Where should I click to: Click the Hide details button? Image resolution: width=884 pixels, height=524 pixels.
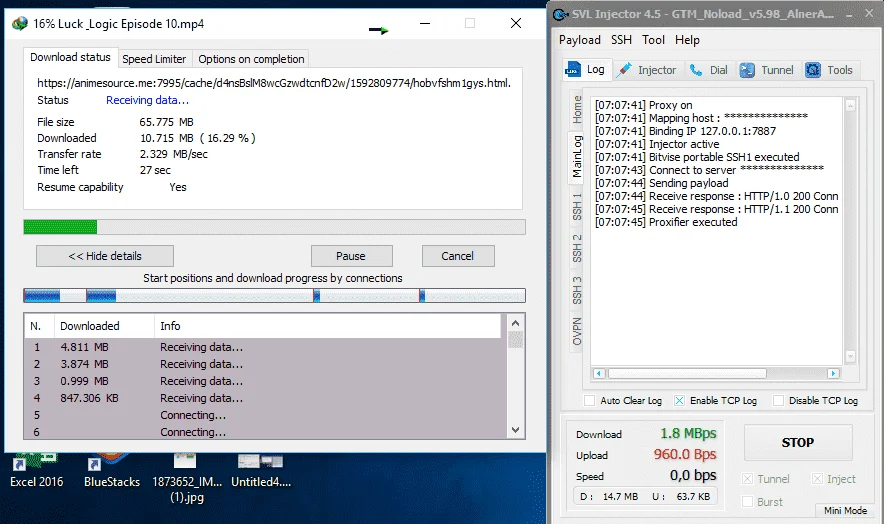click(105, 256)
